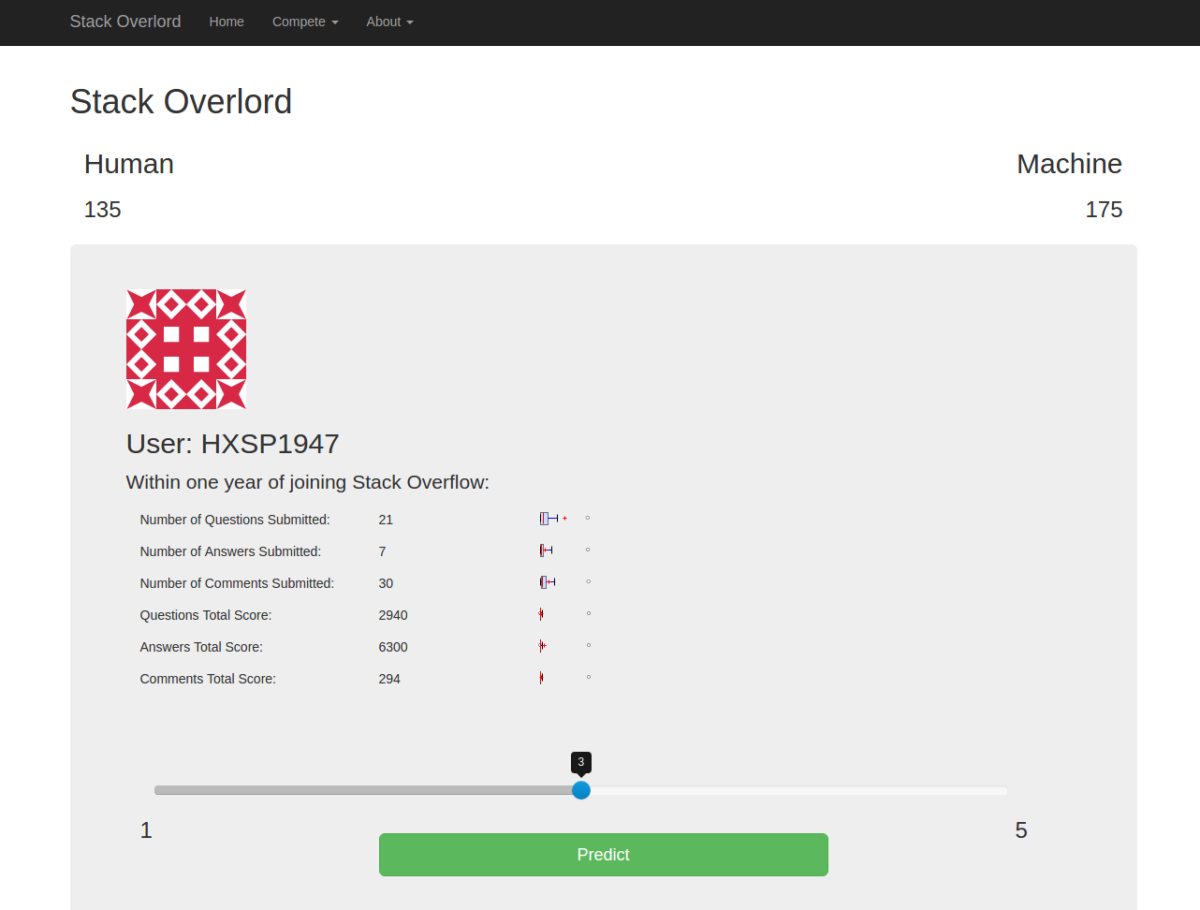
Task: Click the Human score 135
Action: pos(103,210)
